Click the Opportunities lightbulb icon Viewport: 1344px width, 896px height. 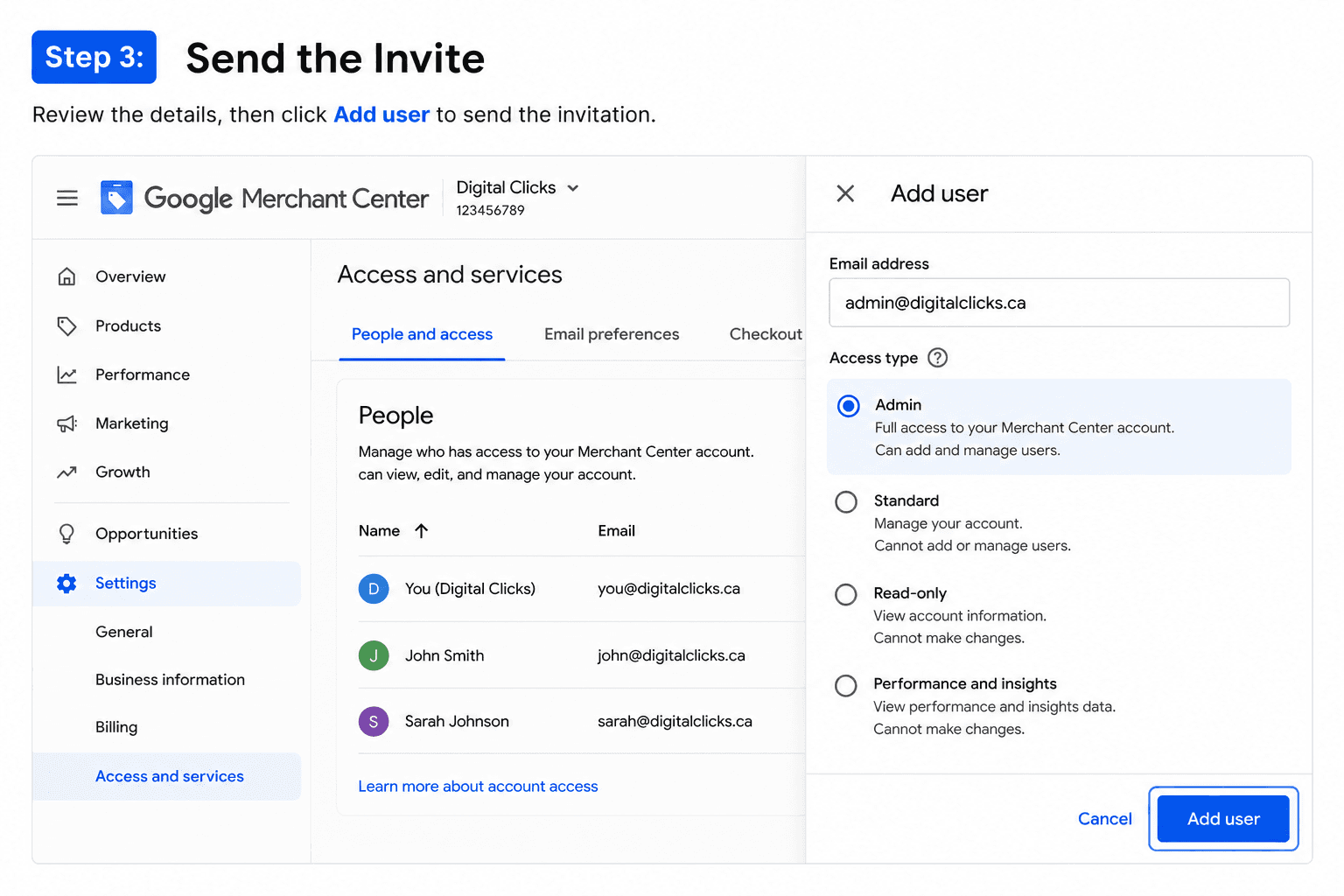coord(66,534)
